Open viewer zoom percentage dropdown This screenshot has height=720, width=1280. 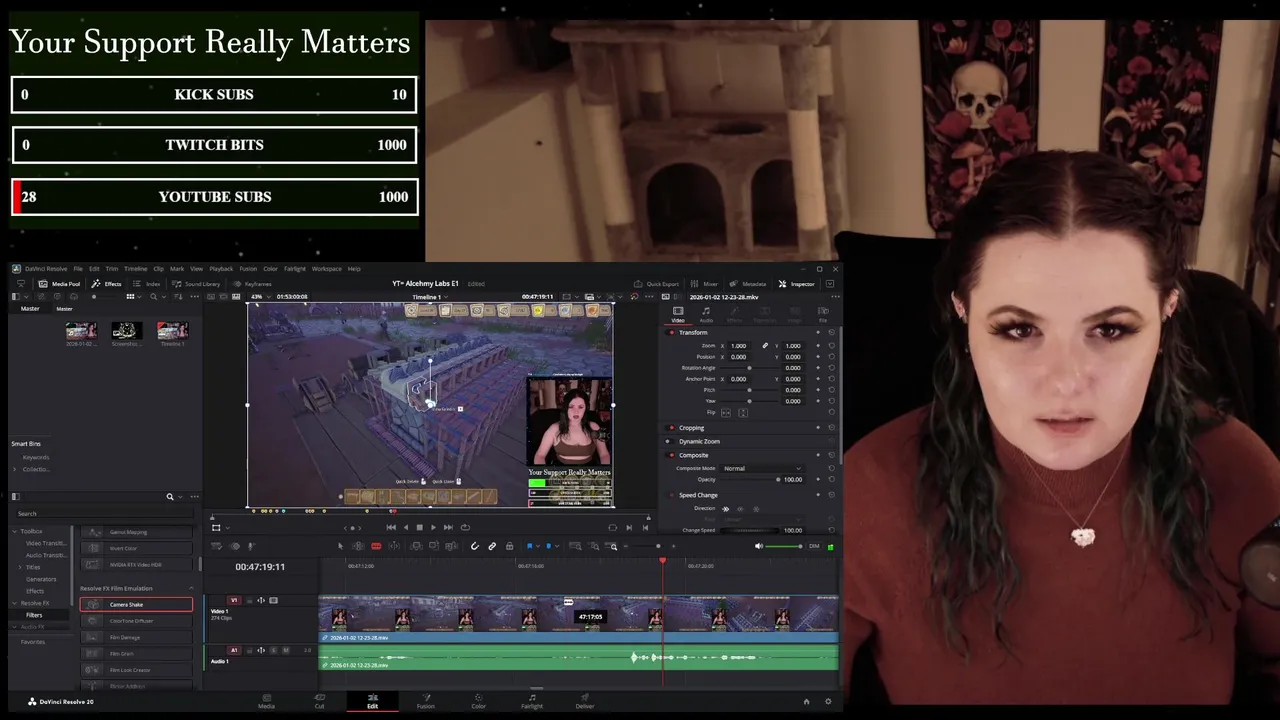pos(259,297)
